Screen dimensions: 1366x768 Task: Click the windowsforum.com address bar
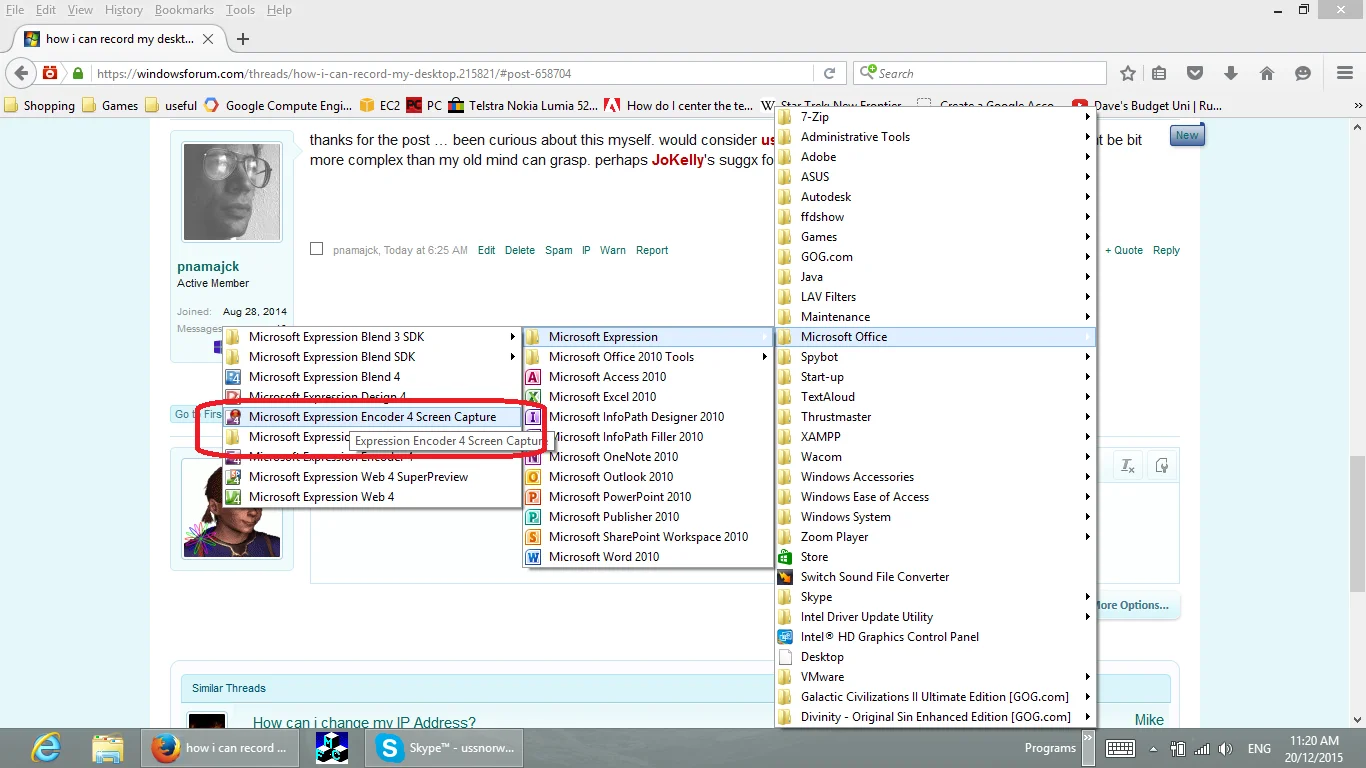click(x=455, y=73)
